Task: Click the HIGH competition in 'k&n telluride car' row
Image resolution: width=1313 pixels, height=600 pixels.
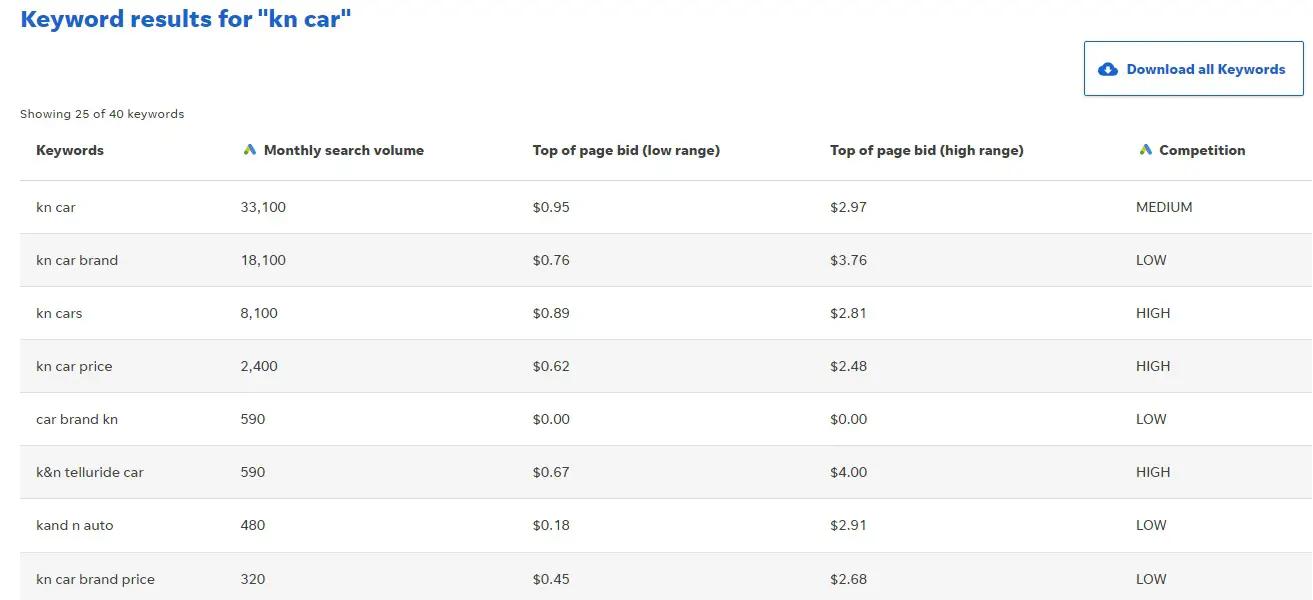Action: [x=1153, y=472]
